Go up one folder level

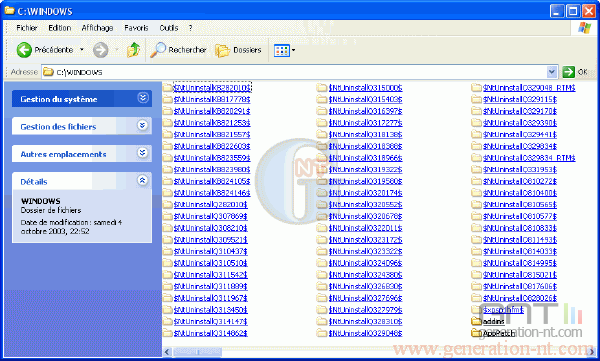(x=134, y=50)
